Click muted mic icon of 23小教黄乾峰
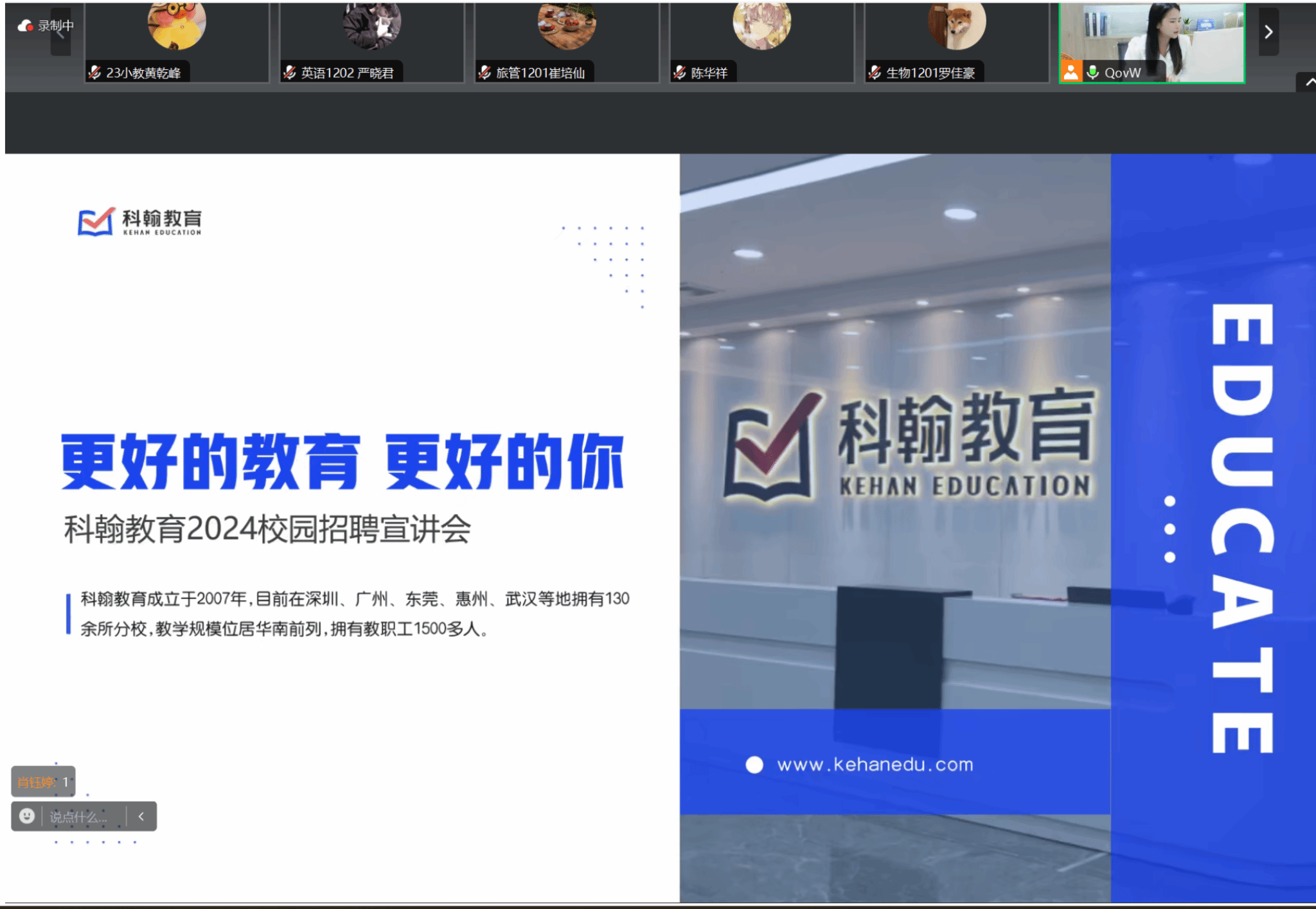The width and height of the screenshot is (1316, 909). 95,73
